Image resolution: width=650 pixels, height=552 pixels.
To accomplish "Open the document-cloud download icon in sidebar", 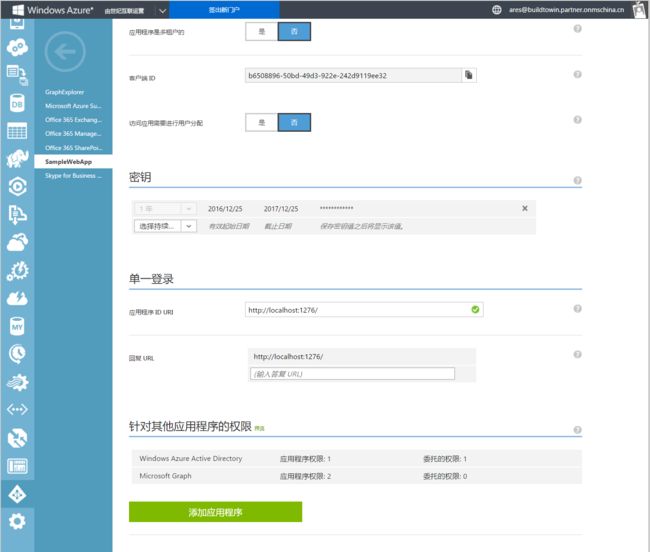I will (x=17, y=214).
